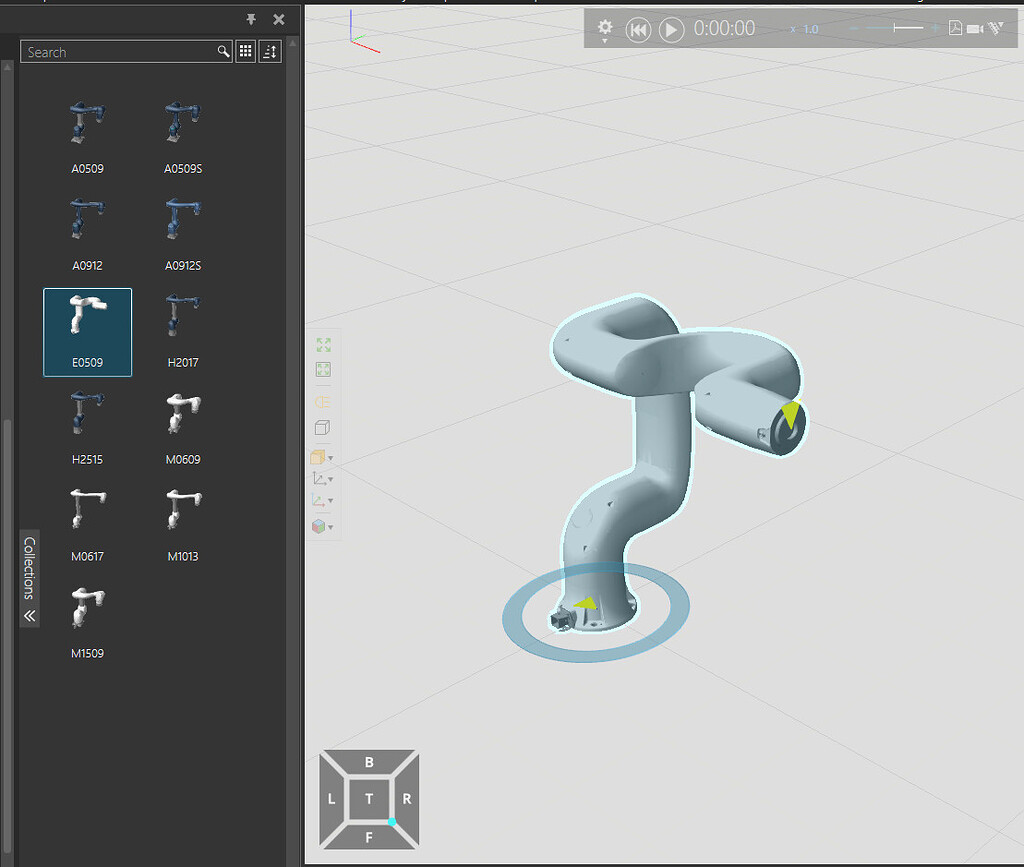
Task: Toggle grid icon view in catalog
Action: (245, 52)
